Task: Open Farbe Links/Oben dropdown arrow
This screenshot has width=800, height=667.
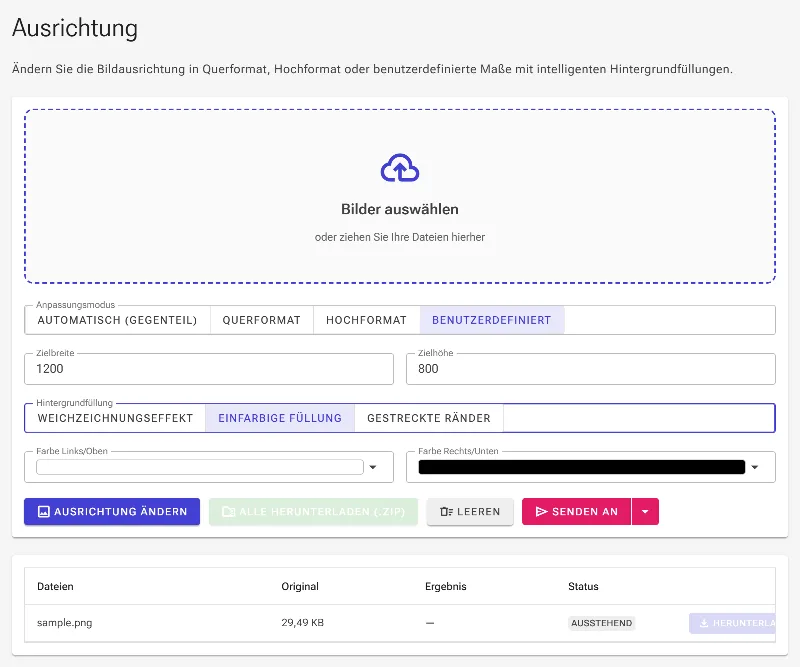Action: [x=373, y=467]
